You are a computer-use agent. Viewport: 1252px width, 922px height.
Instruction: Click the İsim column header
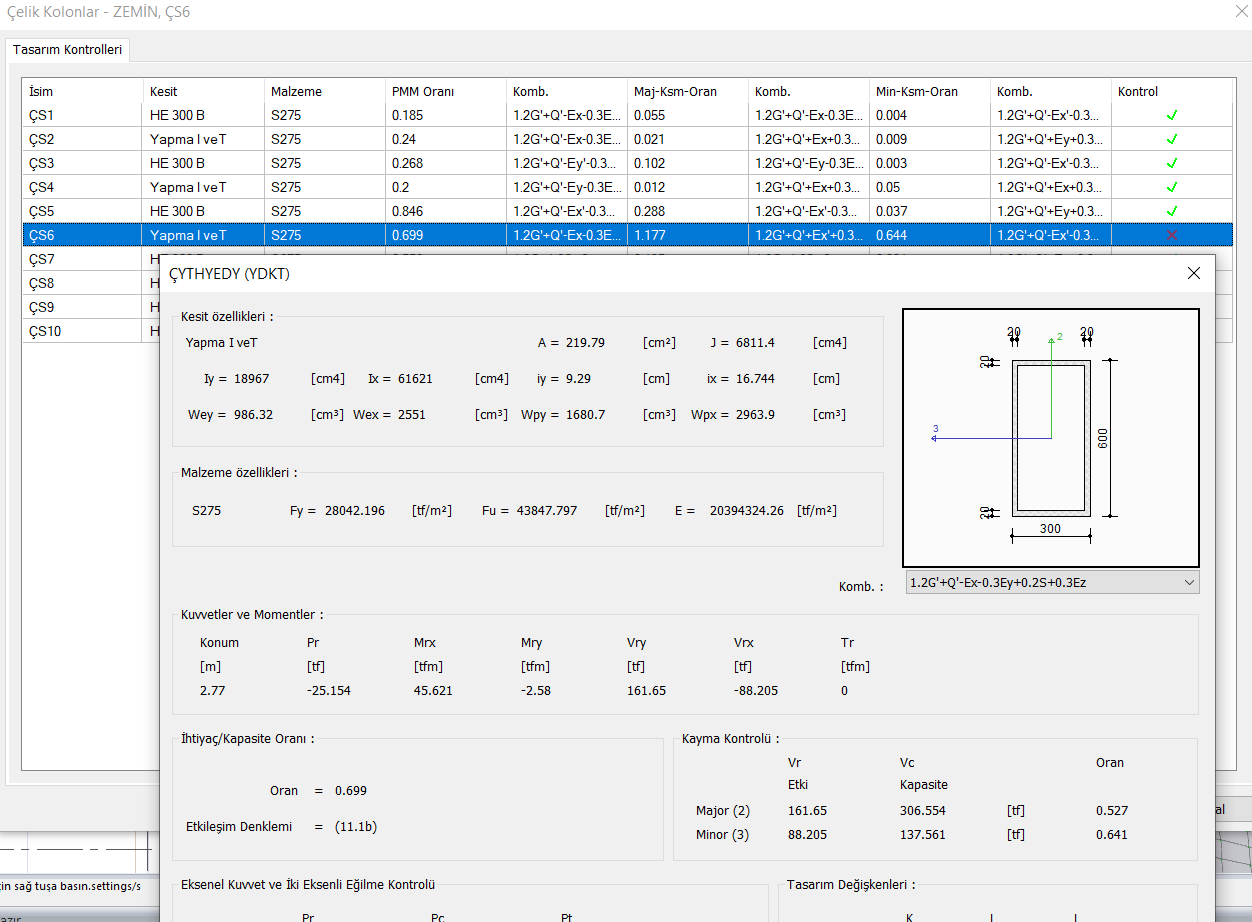[x=83, y=91]
